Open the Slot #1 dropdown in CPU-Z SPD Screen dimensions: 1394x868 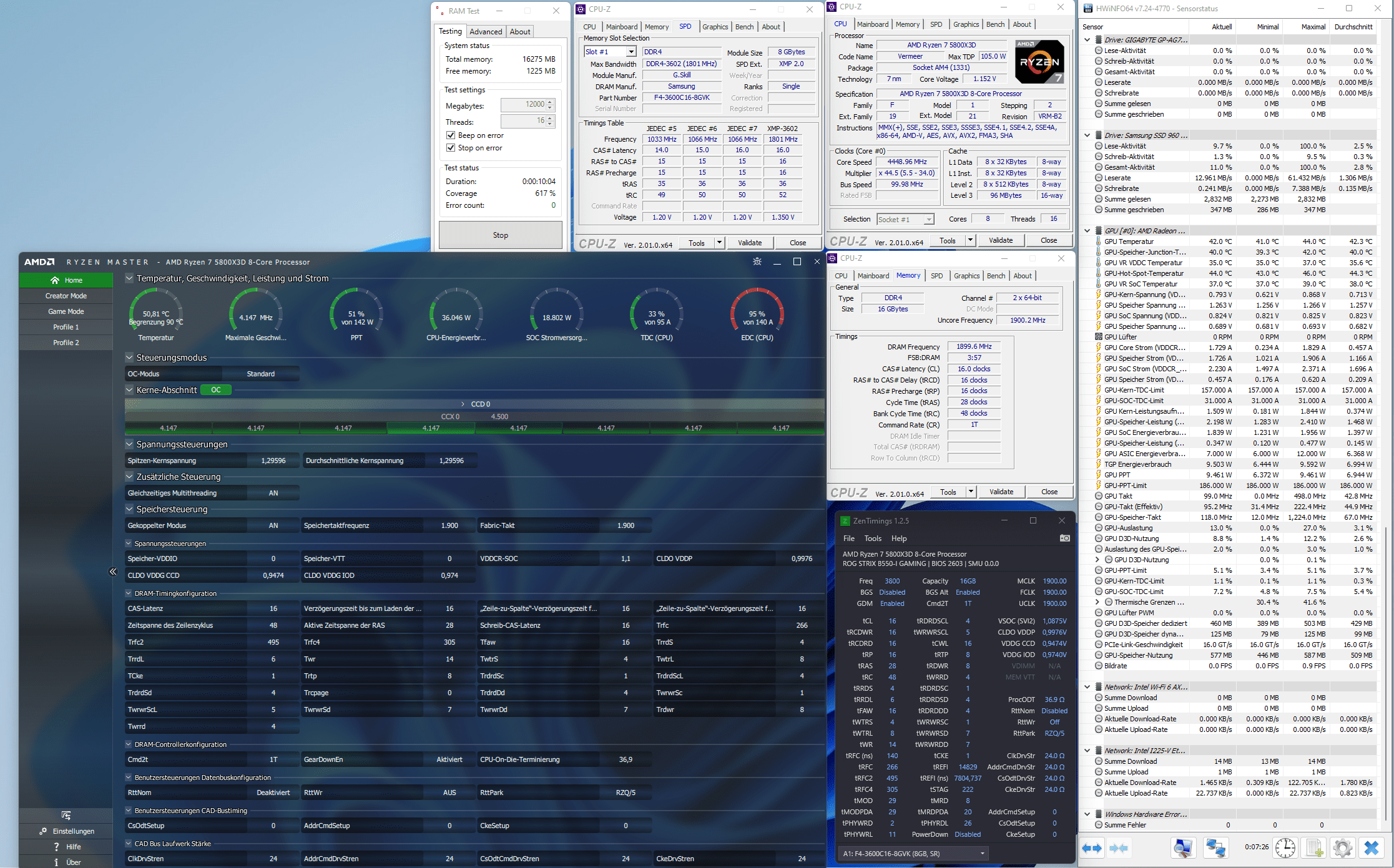(610, 52)
